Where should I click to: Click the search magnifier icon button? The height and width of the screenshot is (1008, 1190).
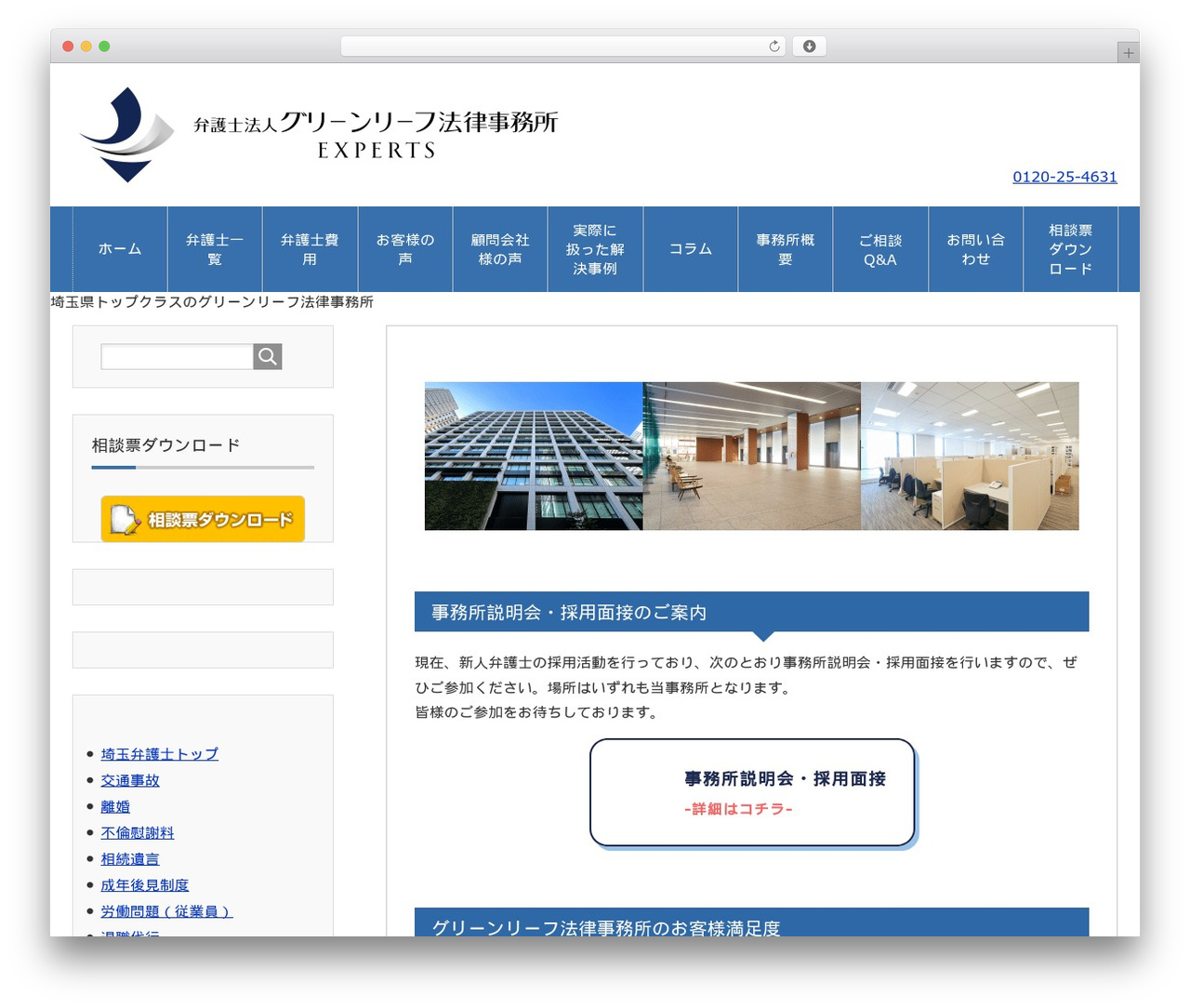(x=267, y=356)
